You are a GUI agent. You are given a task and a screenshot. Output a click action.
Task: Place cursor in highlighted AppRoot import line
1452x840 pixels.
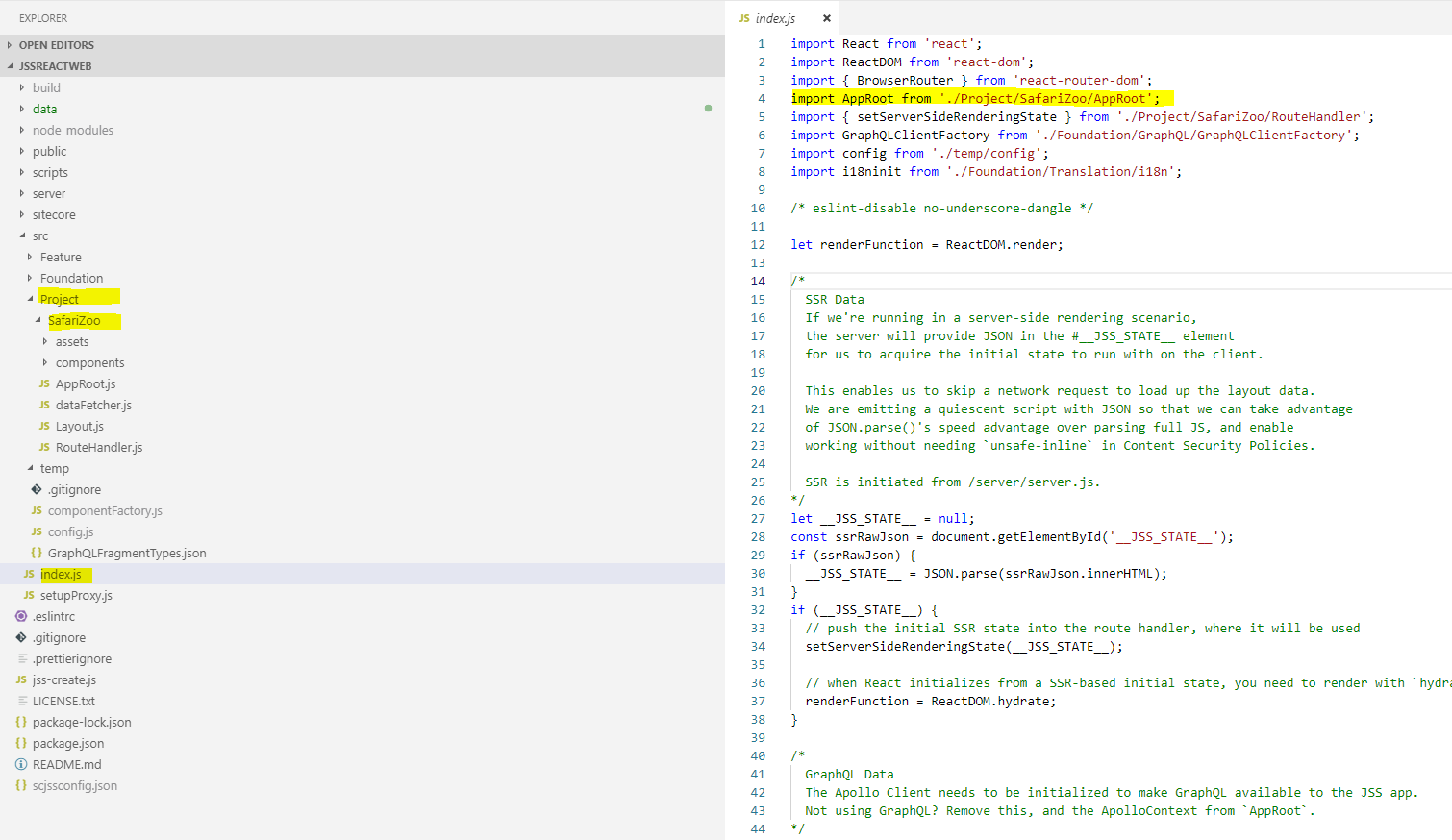975,98
